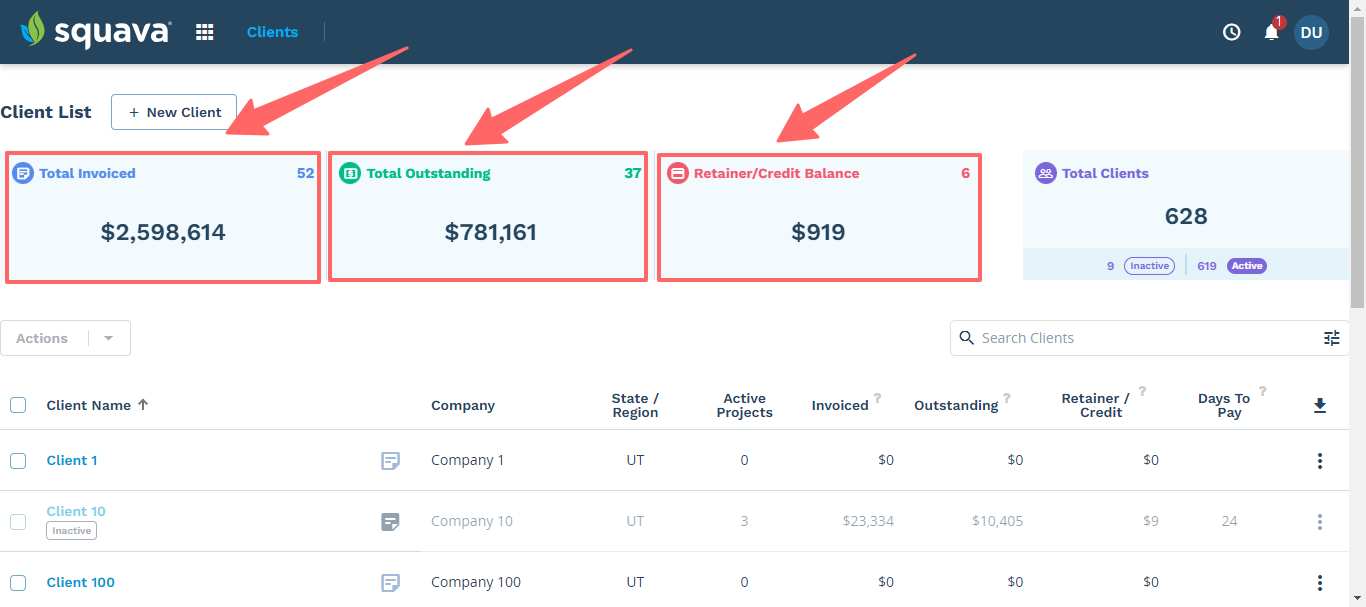Download the client list via the export icon

pyautogui.click(x=1320, y=406)
